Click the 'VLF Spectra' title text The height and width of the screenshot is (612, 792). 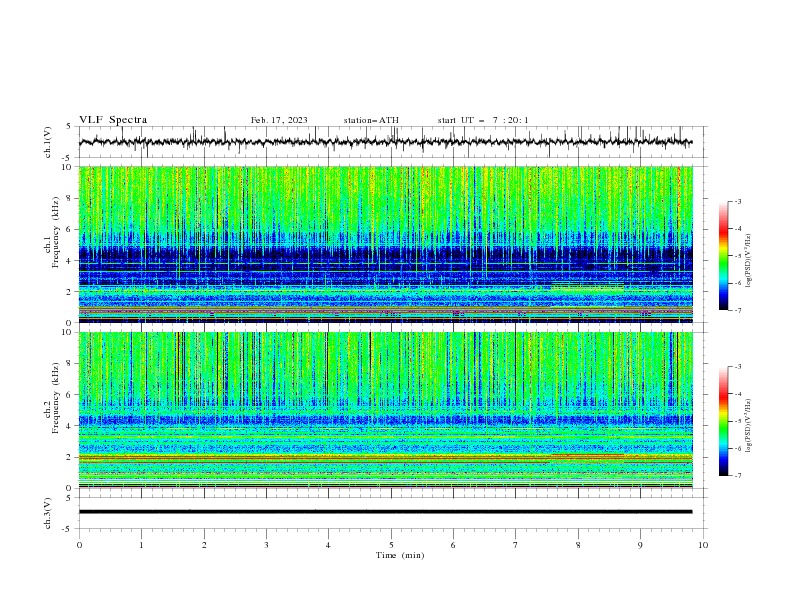click(113, 120)
